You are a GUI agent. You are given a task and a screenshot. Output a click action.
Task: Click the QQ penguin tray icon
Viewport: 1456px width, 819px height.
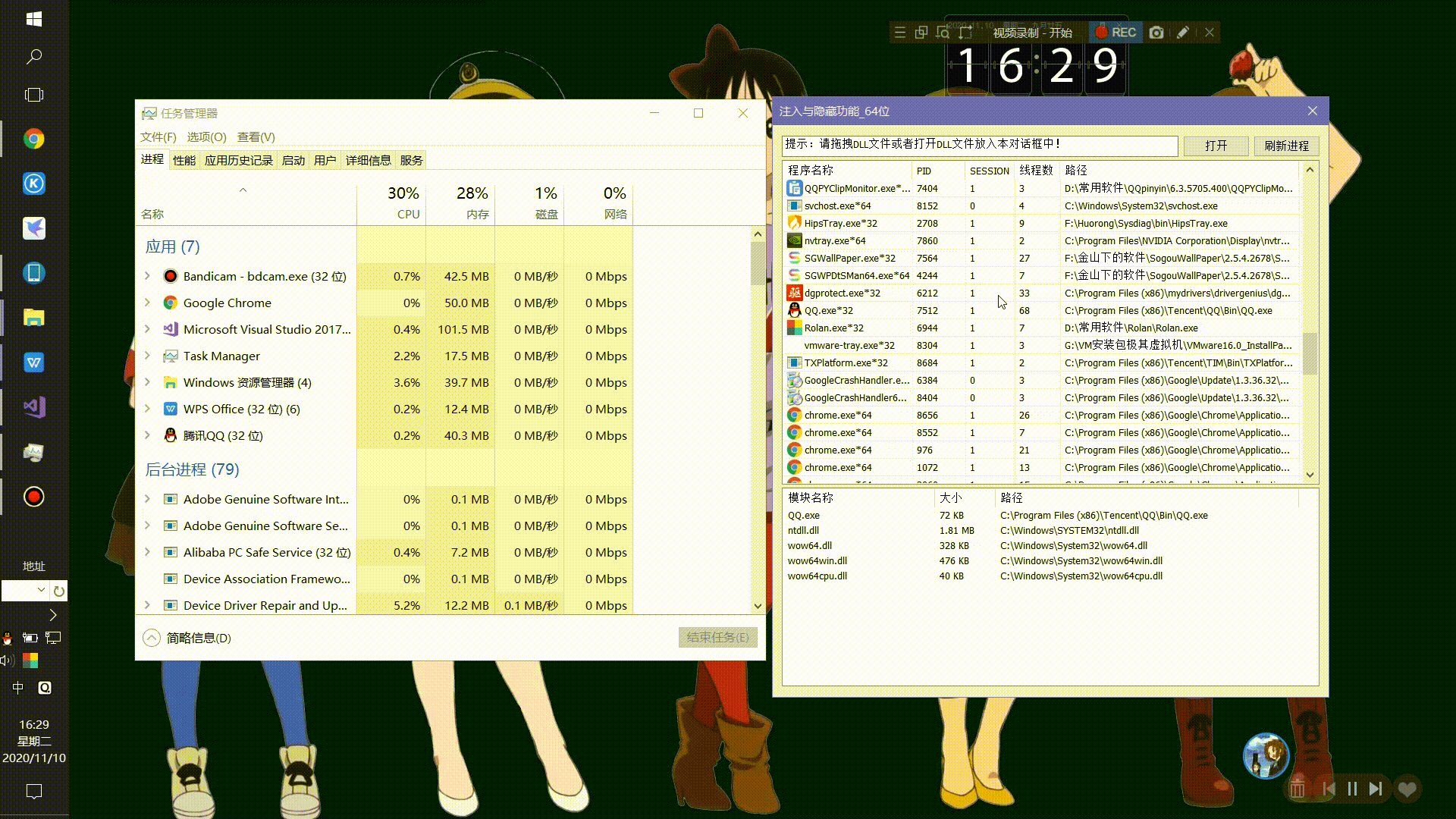pyautogui.click(x=8, y=638)
